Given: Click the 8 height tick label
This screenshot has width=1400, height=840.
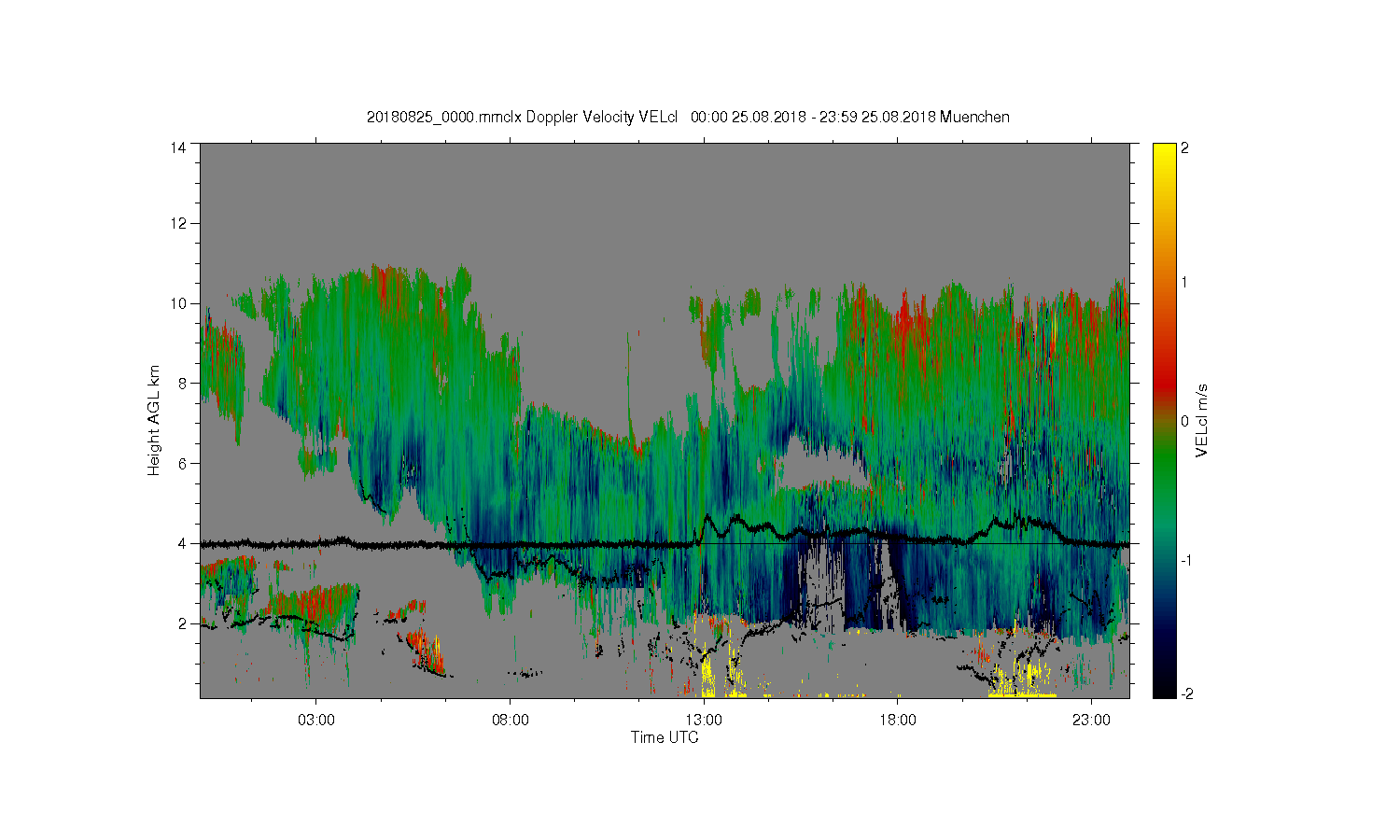Looking at the screenshot, I should [182, 383].
